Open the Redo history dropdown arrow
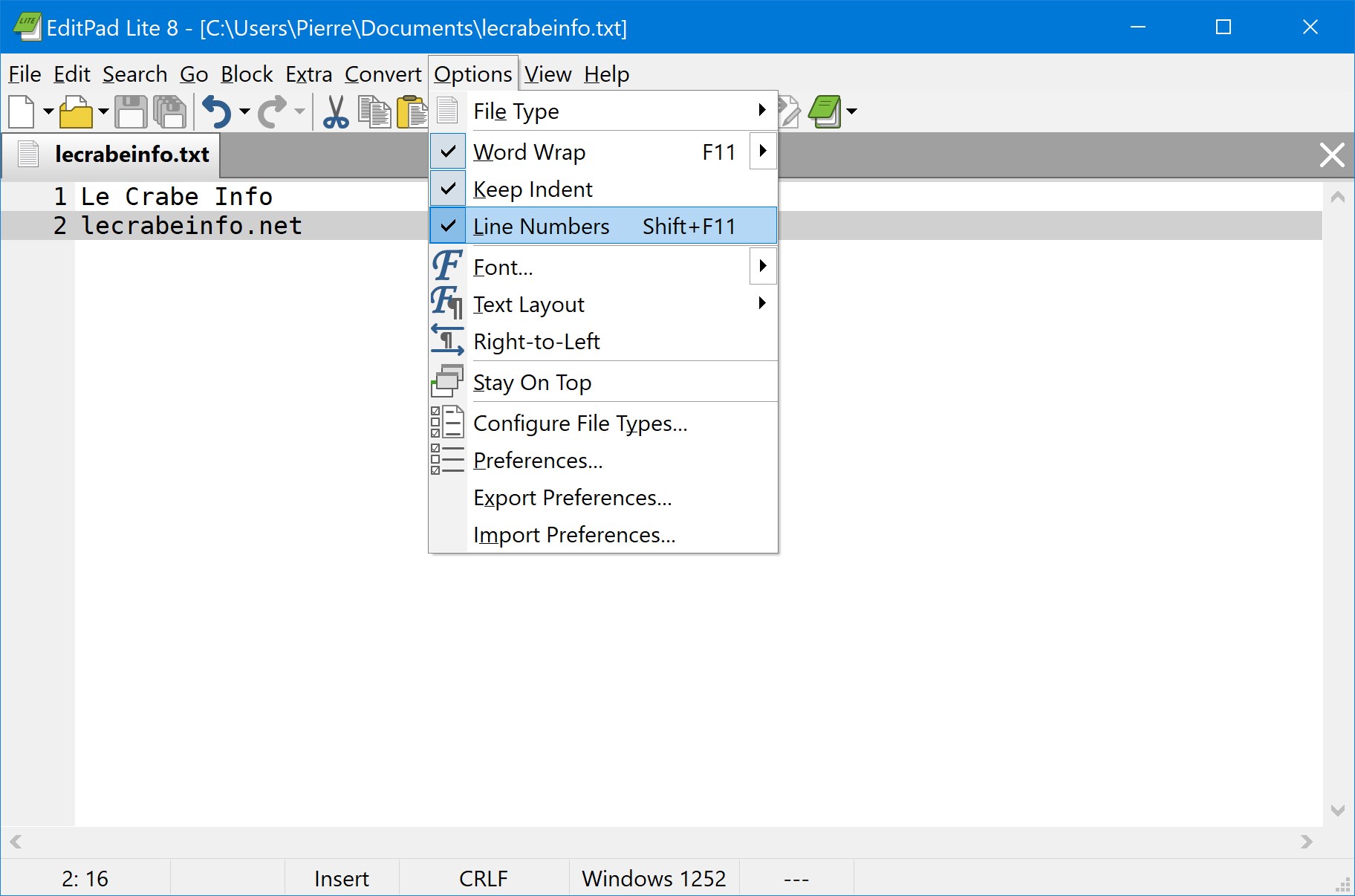The width and height of the screenshot is (1355, 896). [x=299, y=112]
